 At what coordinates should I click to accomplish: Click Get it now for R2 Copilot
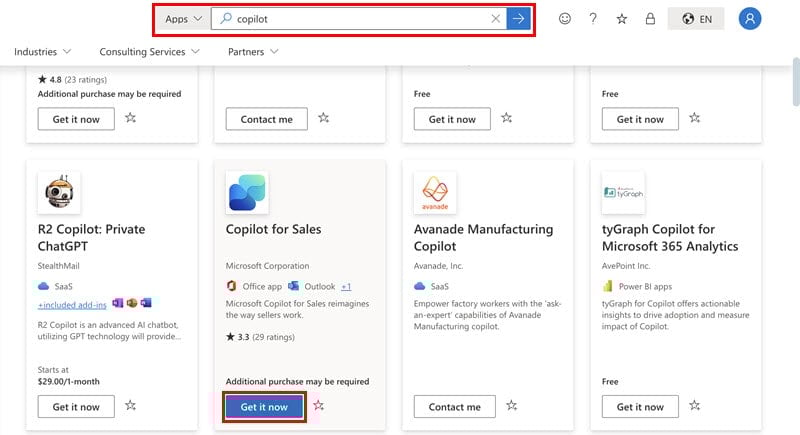tap(76, 406)
